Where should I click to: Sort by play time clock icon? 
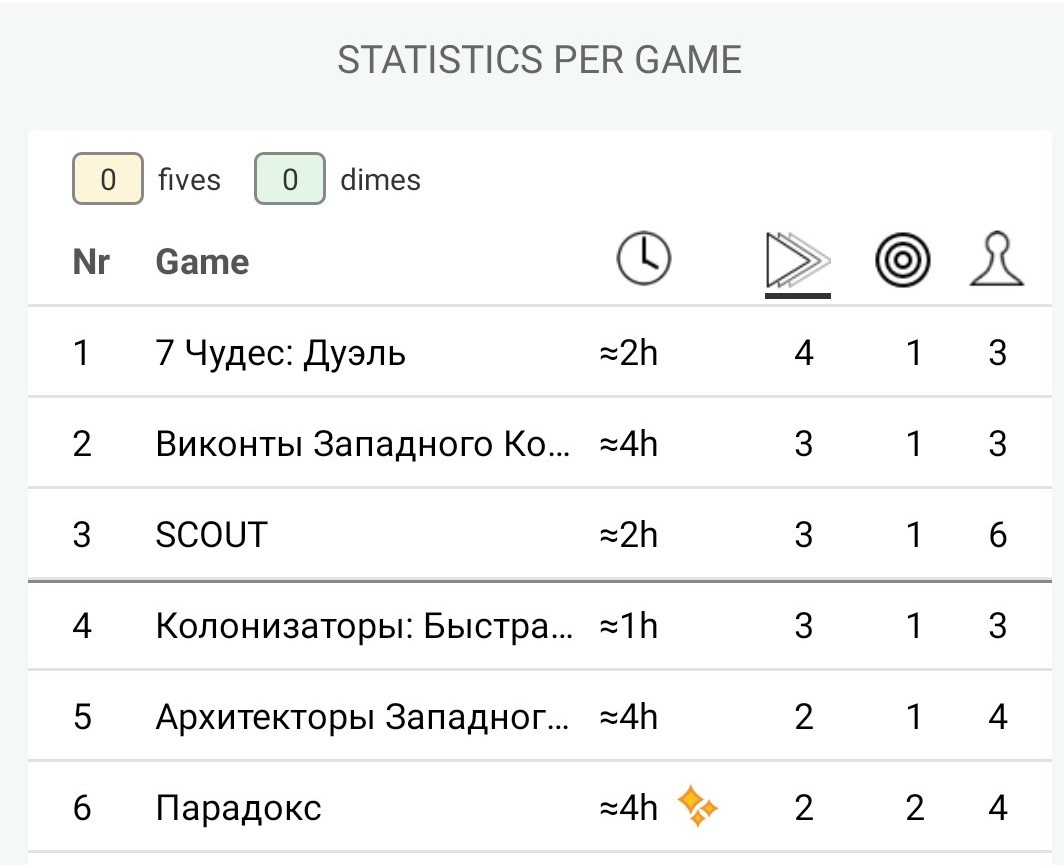pyautogui.click(x=643, y=261)
